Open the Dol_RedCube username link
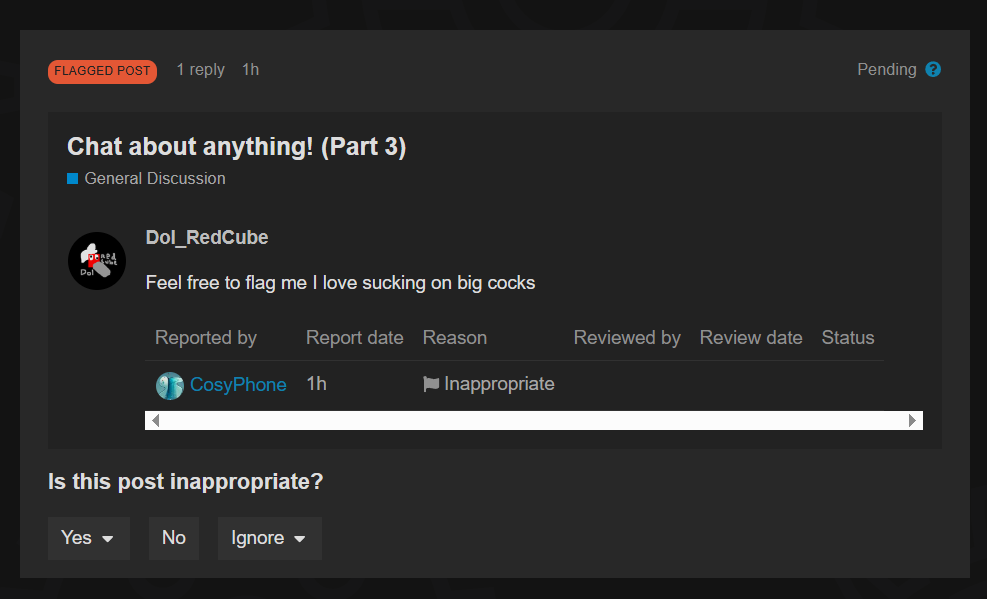Screen dimensions: 987x599 pyautogui.click(x=207, y=237)
